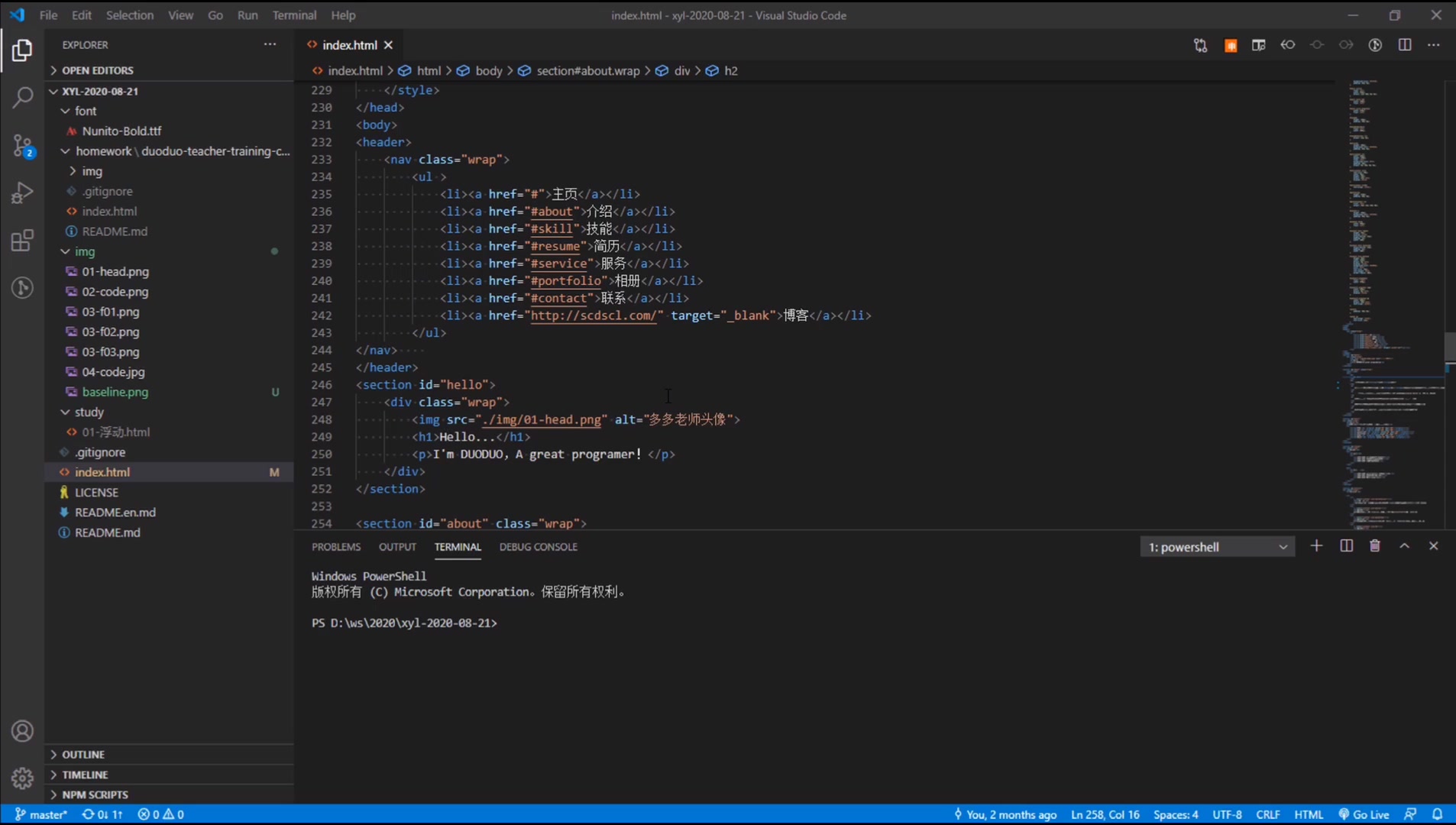Toggle Go Live server in status bar
1456x825 pixels.
[1364, 814]
